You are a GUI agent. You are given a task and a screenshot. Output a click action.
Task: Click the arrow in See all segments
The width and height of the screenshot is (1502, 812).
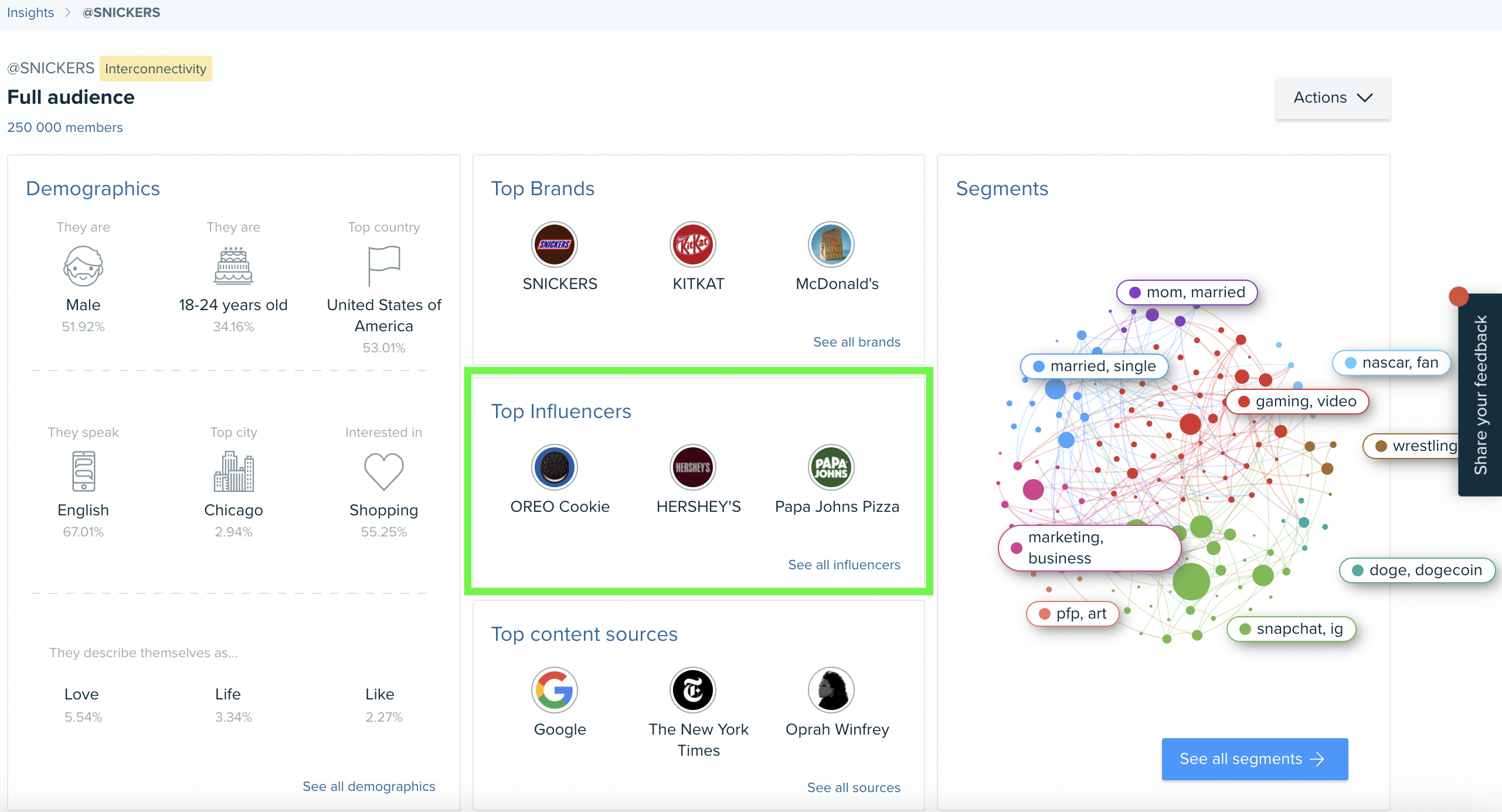(1317, 759)
